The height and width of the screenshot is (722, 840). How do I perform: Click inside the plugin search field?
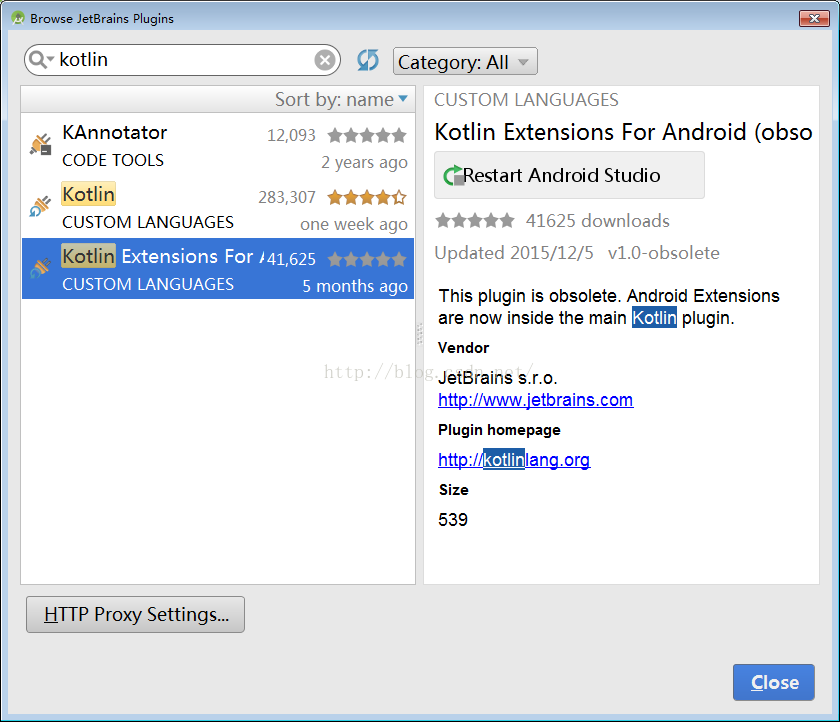pos(180,60)
